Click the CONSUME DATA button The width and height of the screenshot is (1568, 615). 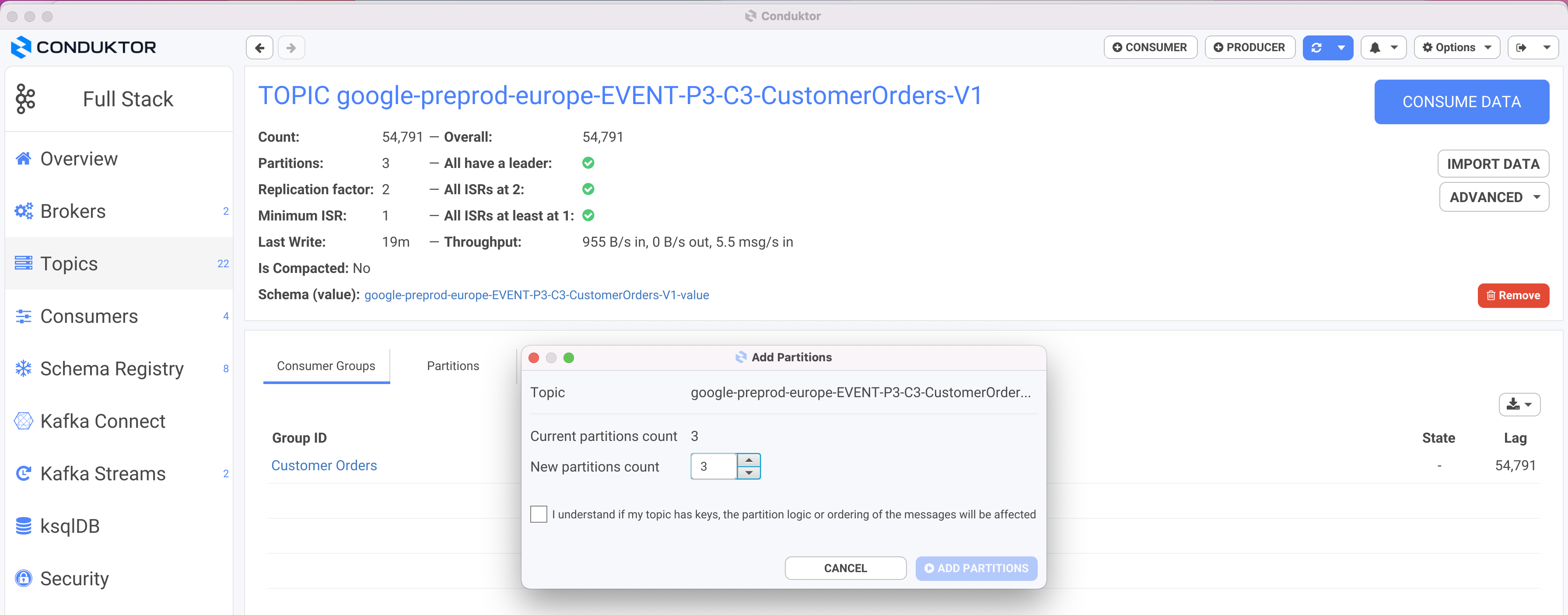click(x=1462, y=101)
